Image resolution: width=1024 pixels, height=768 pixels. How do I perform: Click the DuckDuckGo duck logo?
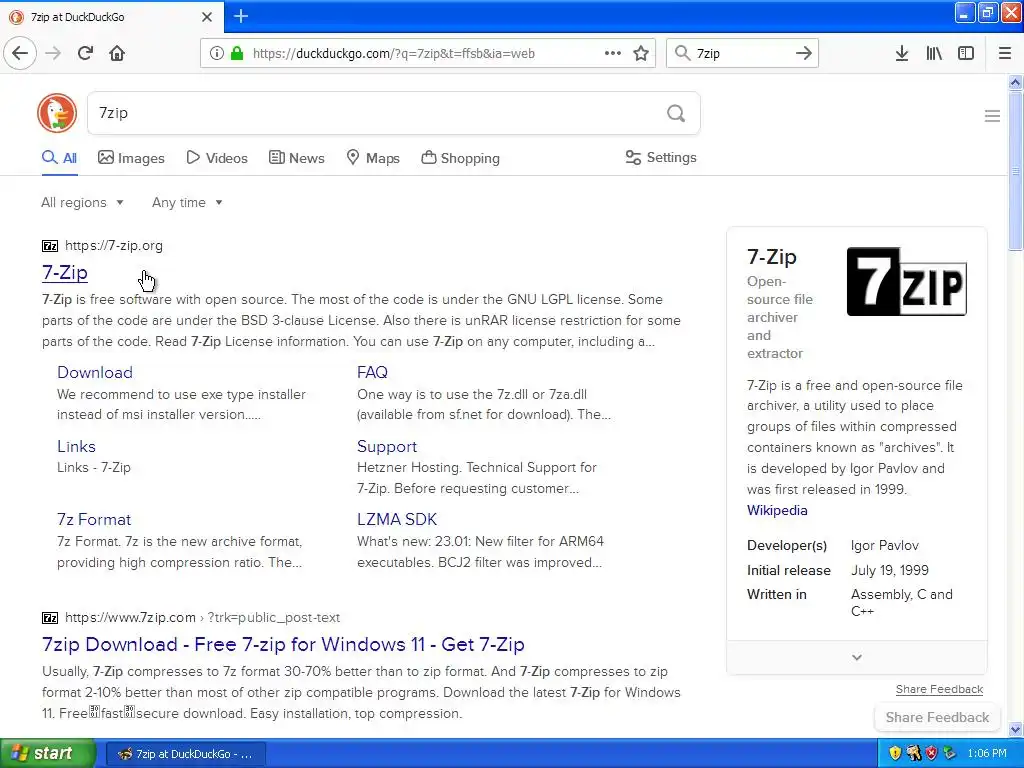57,113
